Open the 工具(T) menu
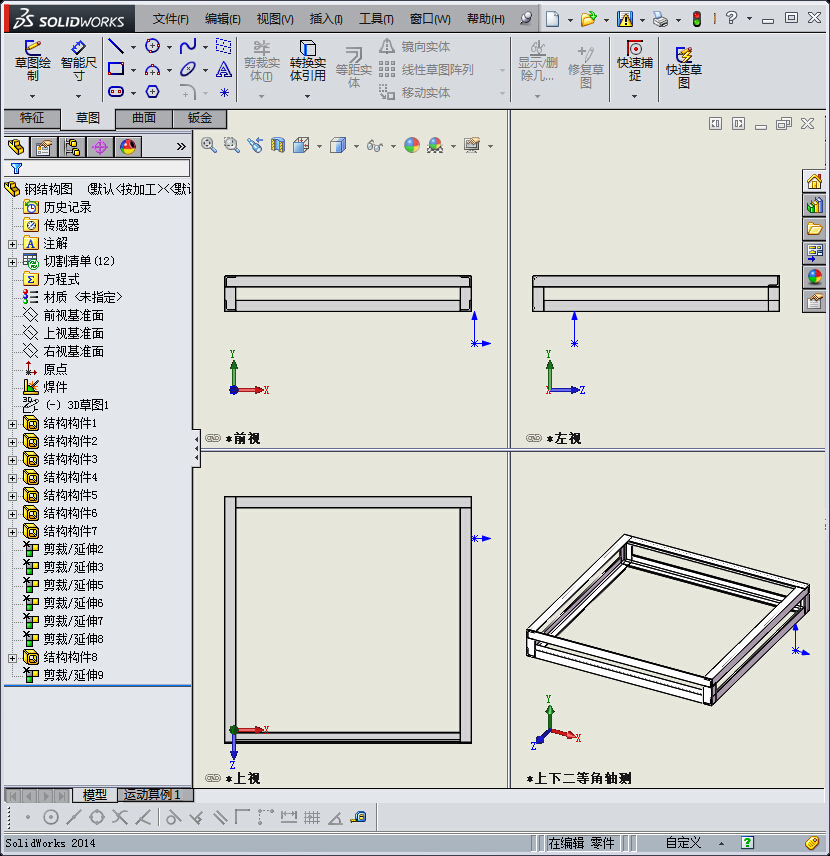The width and height of the screenshot is (830, 856). pyautogui.click(x=376, y=19)
